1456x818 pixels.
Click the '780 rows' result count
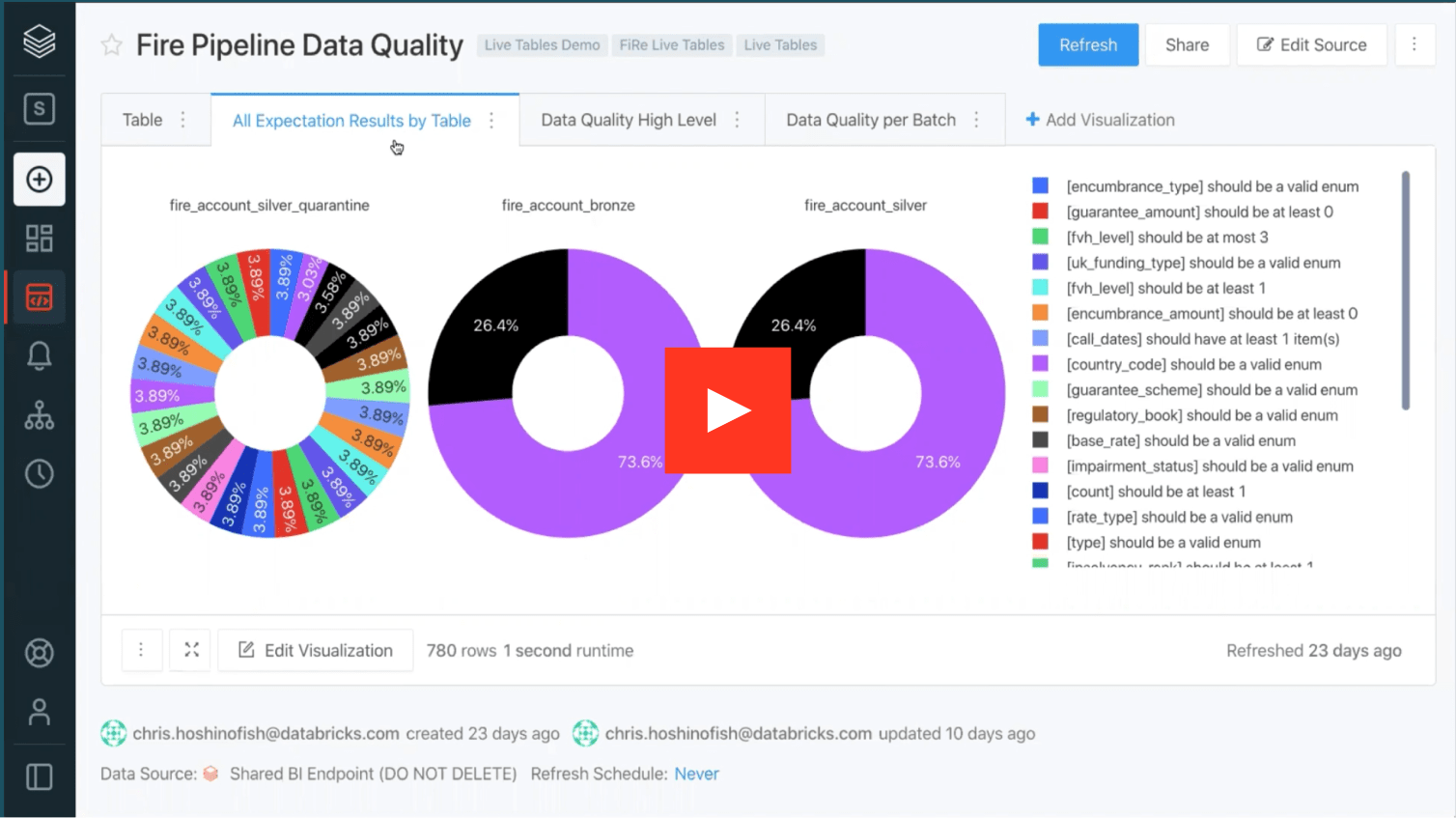pyautogui.click(x=462, y=651)
